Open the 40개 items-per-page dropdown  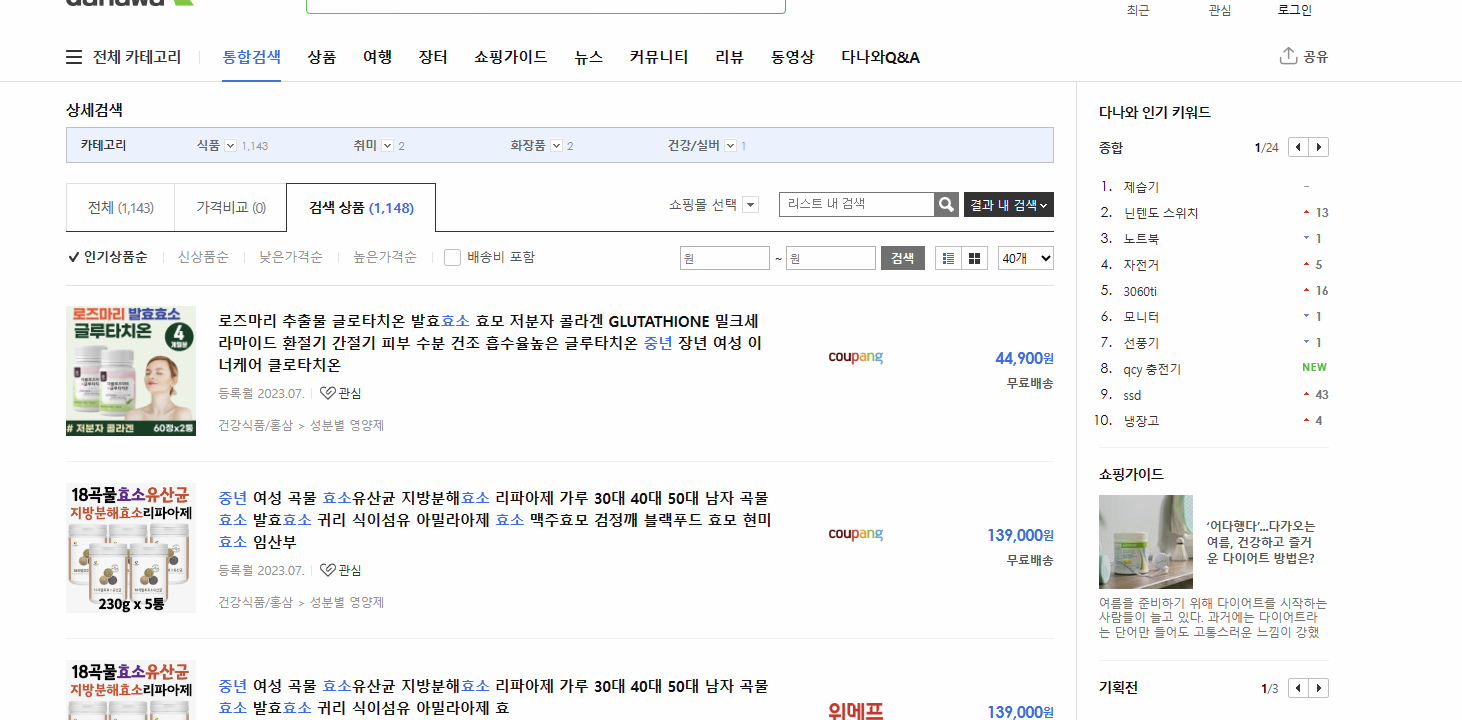(x=1024, y=257)
